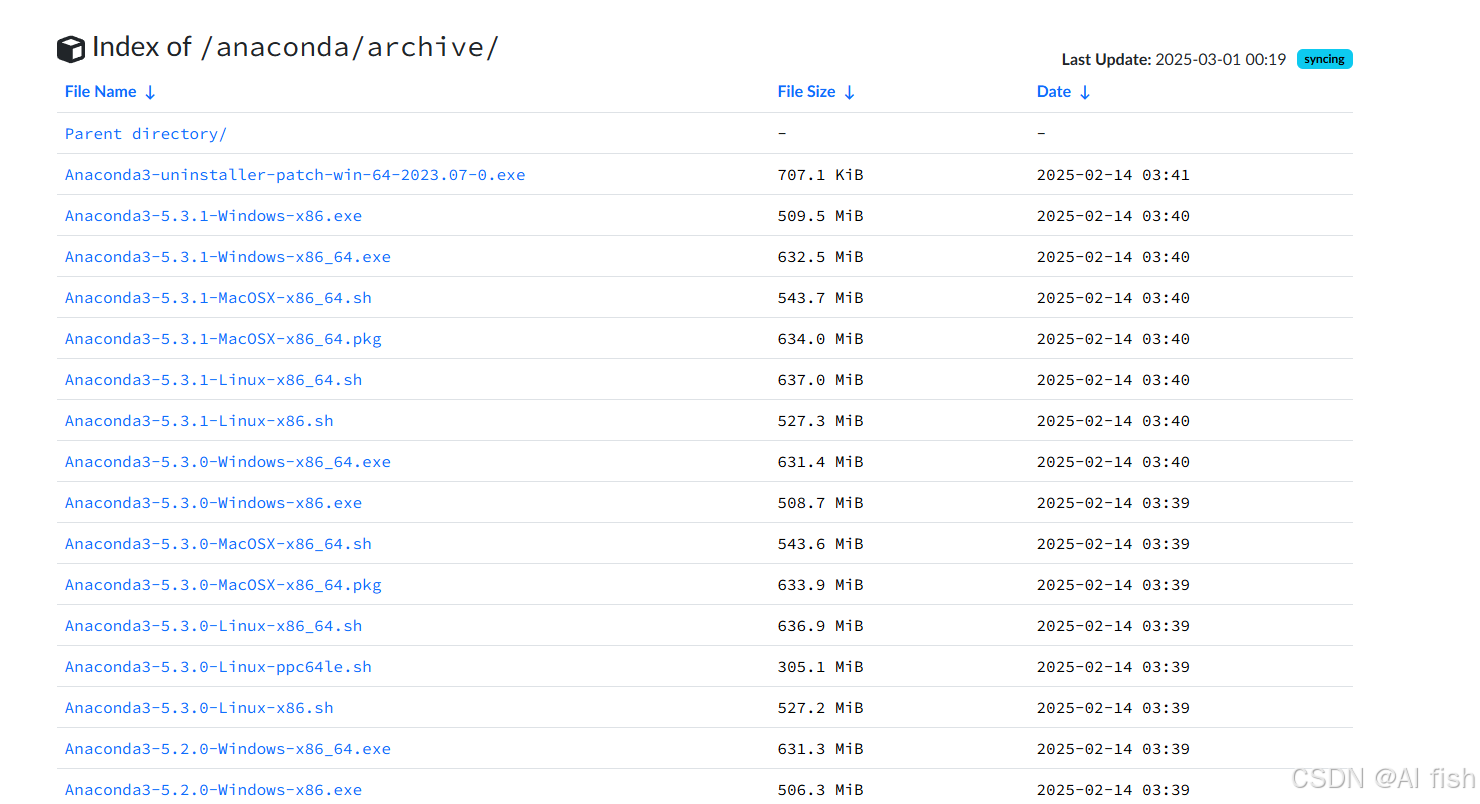
Task: Download Anaconda3-5.3.1-Windows-x86_64.exe
Action: 228,257
